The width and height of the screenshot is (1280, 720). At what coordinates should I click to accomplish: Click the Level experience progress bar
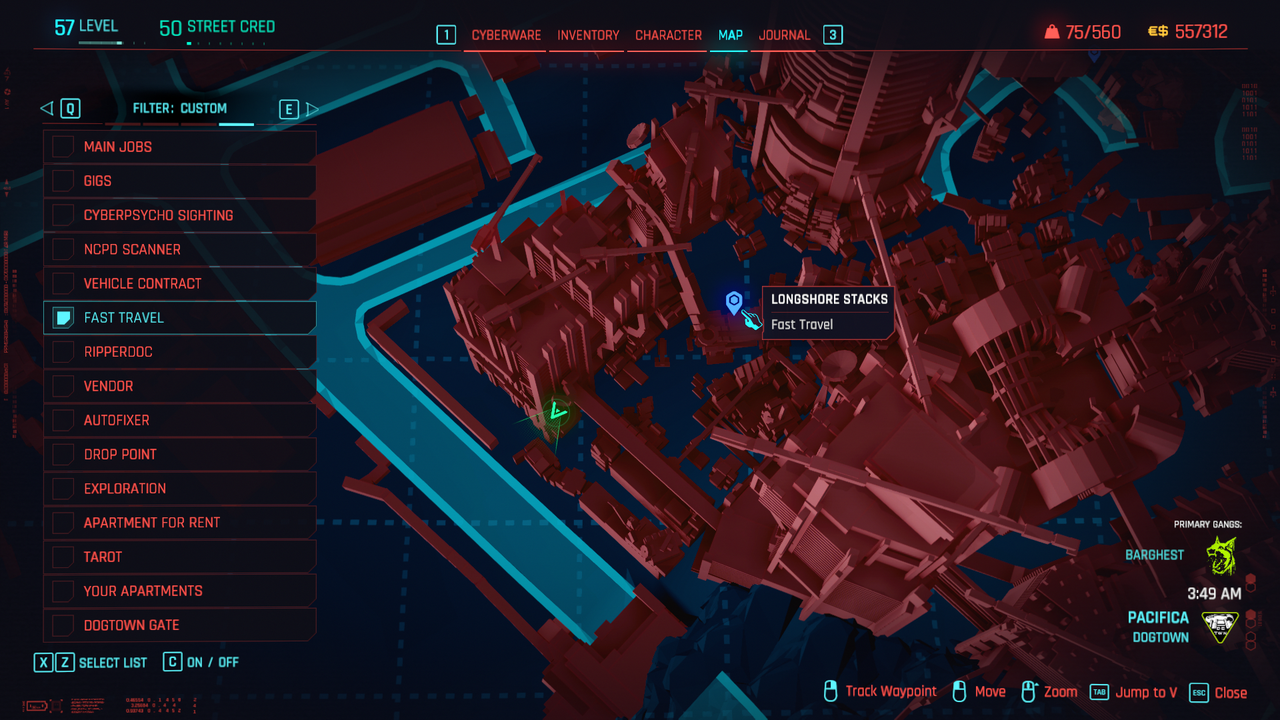click(x=88, y=43)
